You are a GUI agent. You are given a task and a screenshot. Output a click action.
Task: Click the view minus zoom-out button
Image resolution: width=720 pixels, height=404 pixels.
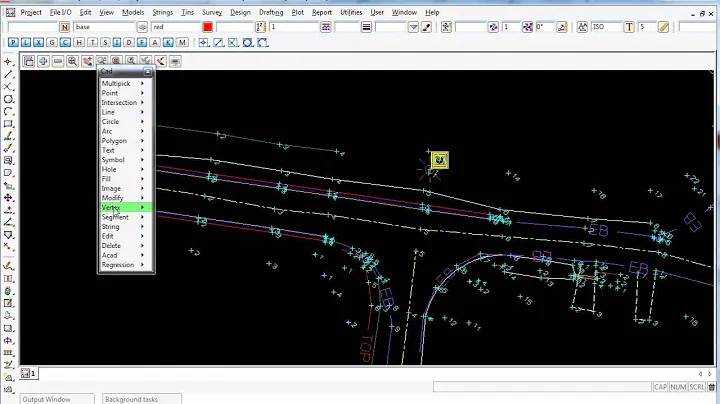(x=58, y=61)
